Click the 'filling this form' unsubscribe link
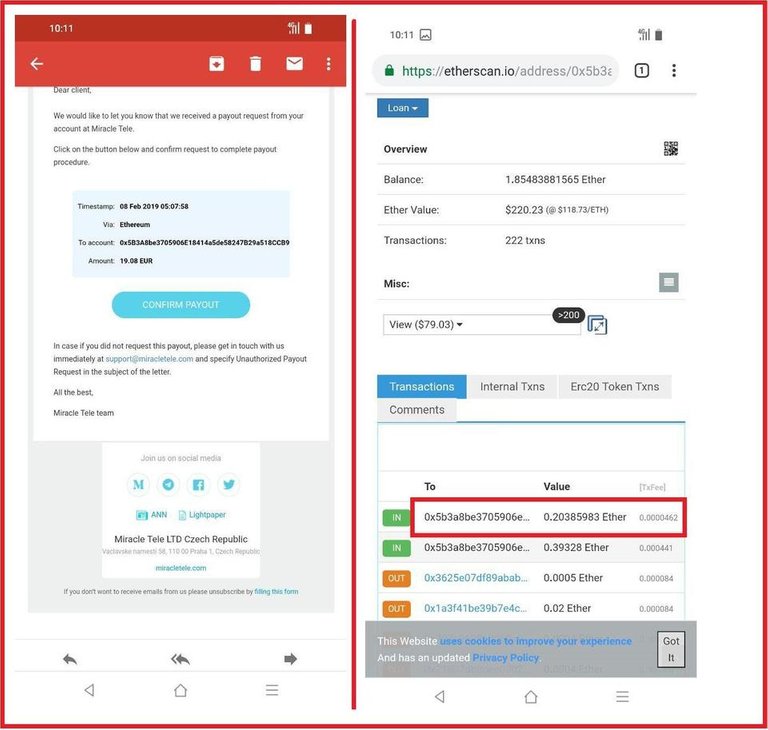 point(276,591)
